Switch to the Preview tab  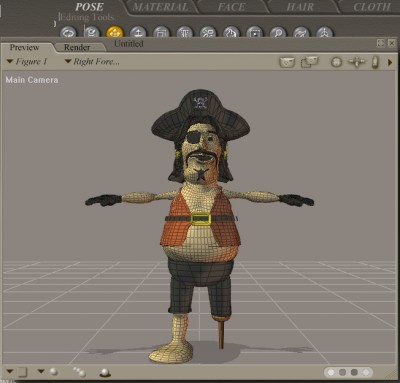pos(24,47)
